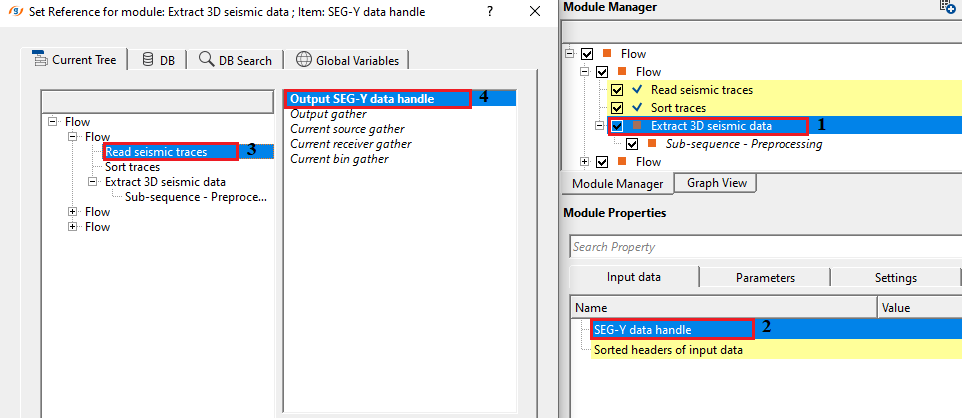Select Sort traces in the dialog tree
Image resolution: width=962 pixels, height=418 pixels.
133,167
